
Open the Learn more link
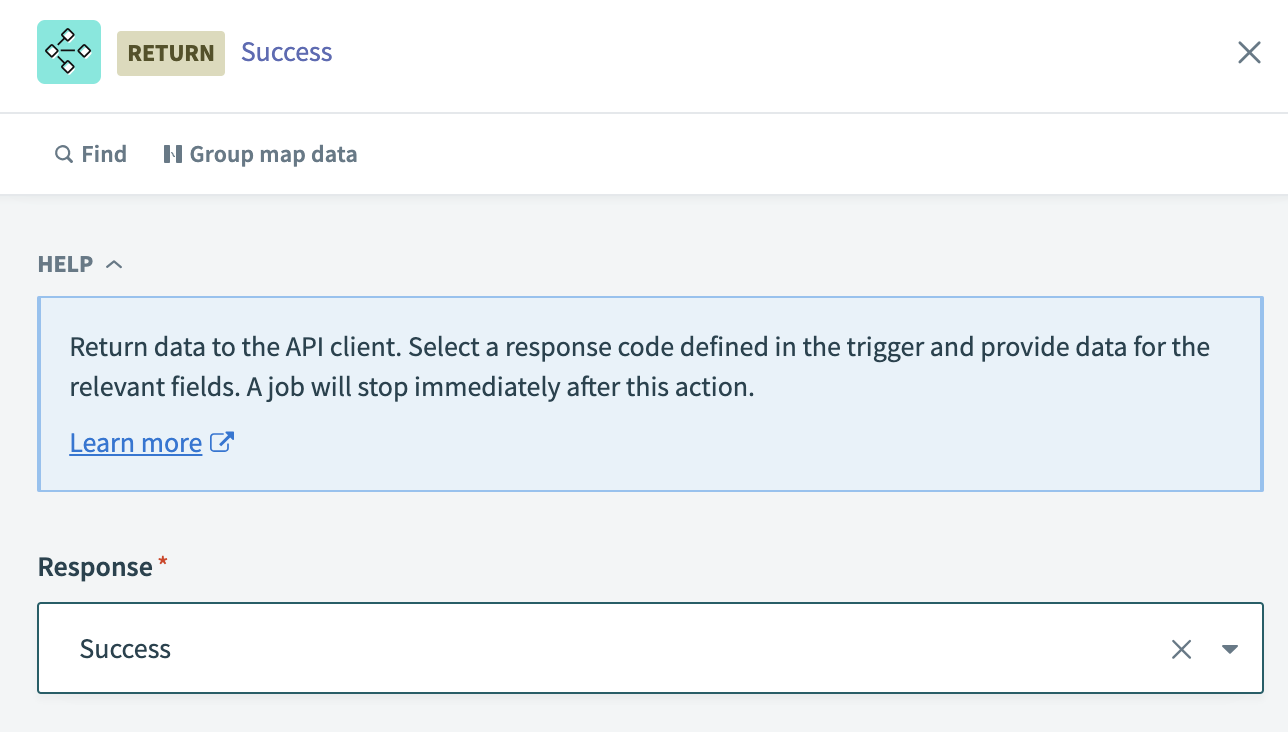(136, 442)
